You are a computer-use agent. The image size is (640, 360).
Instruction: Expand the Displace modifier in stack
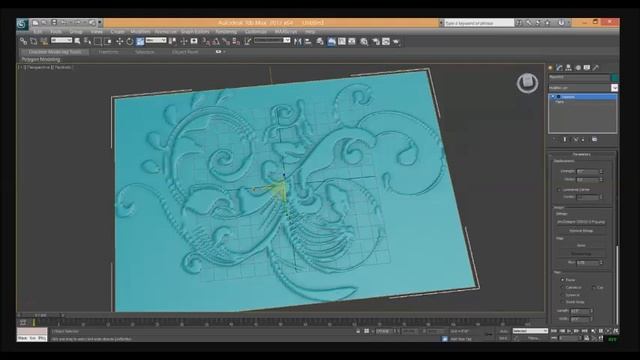553,97
